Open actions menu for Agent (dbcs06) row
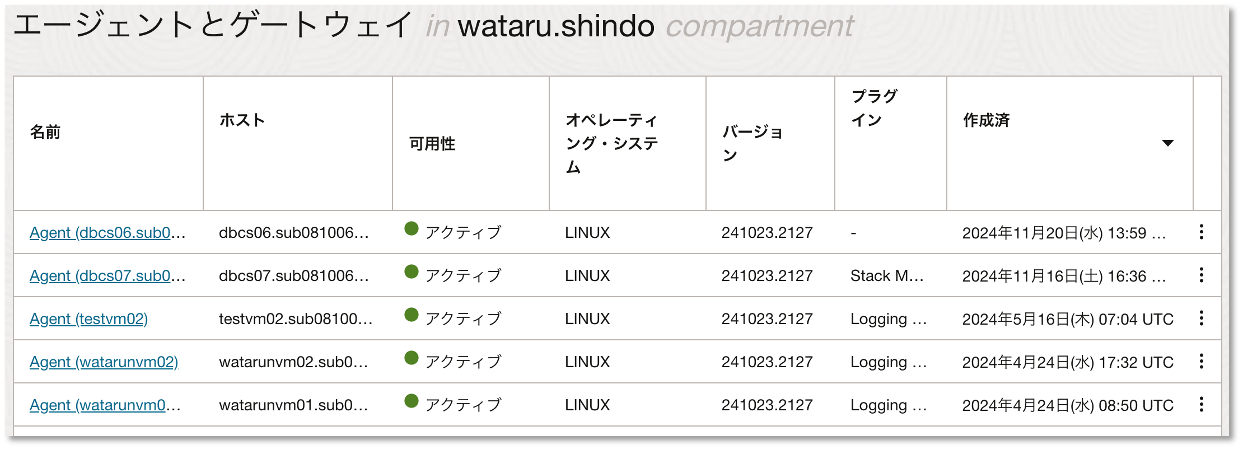This screenshot has width=1242, height=450. tap(1201, 232)
